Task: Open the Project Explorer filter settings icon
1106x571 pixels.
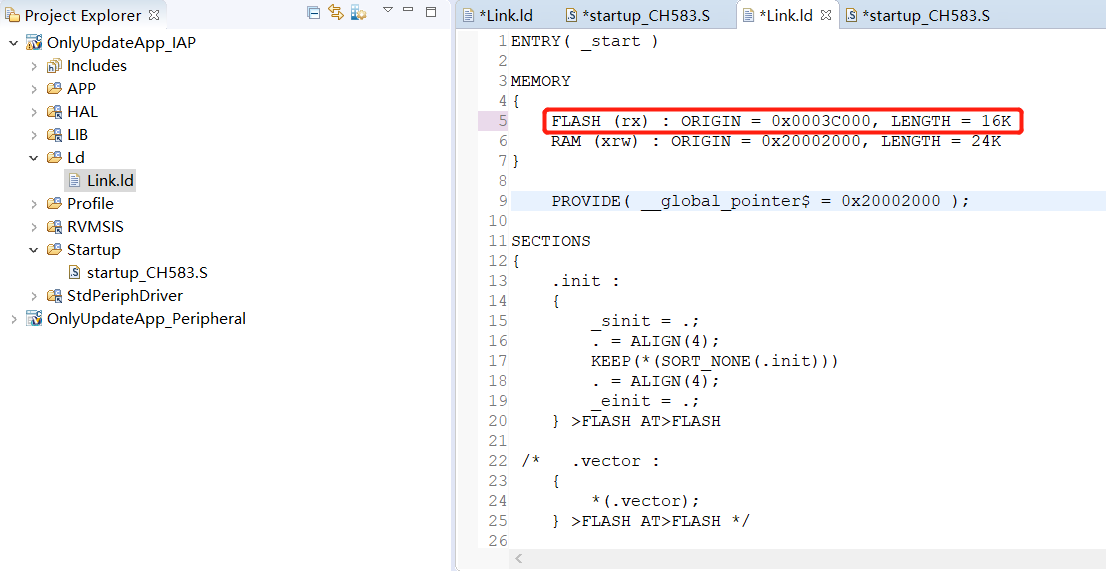Action: [x=358, y=13]
